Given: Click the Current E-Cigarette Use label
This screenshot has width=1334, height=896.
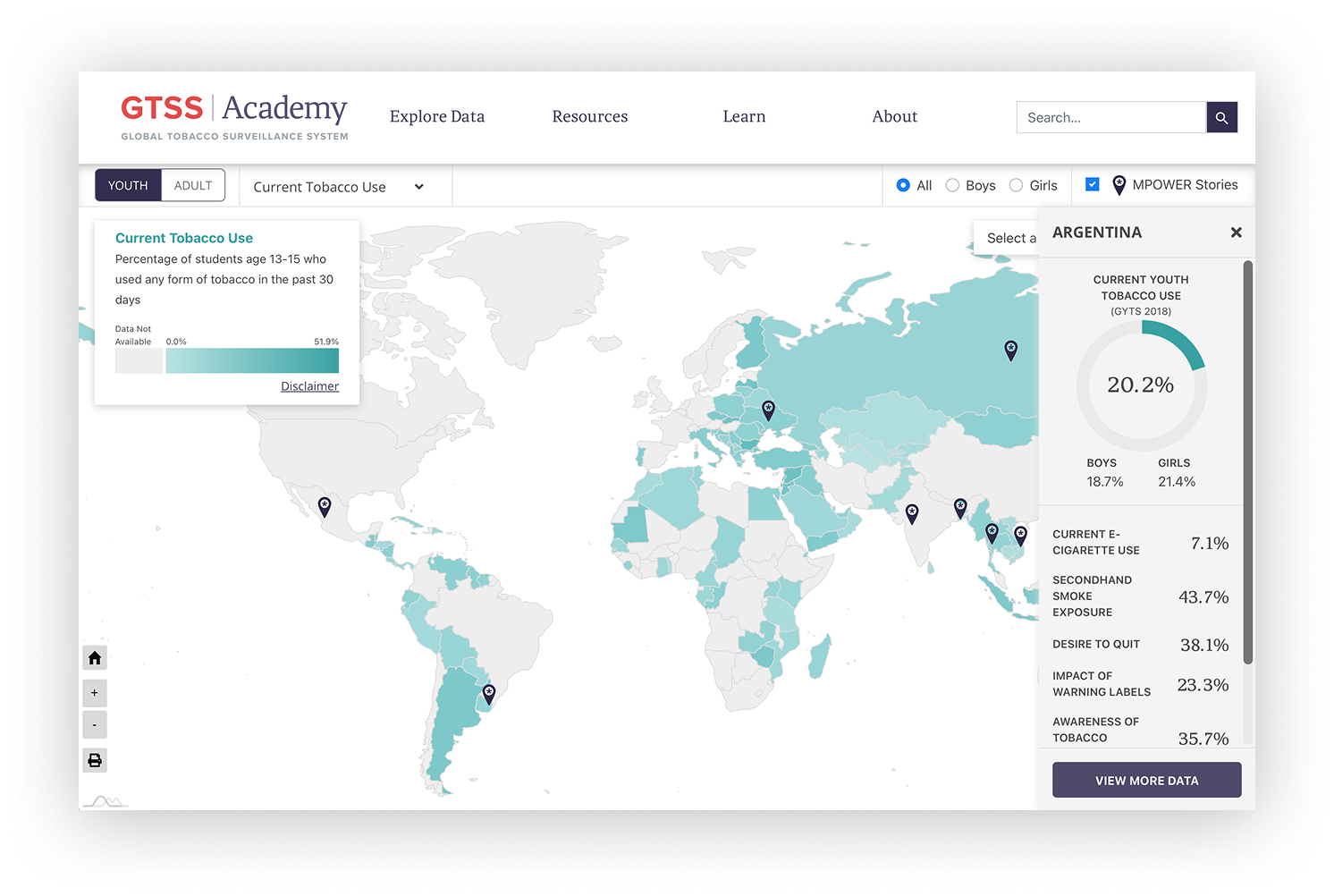Looking at the screenshot, I should pyautogui.click(x=1096, y=542).
